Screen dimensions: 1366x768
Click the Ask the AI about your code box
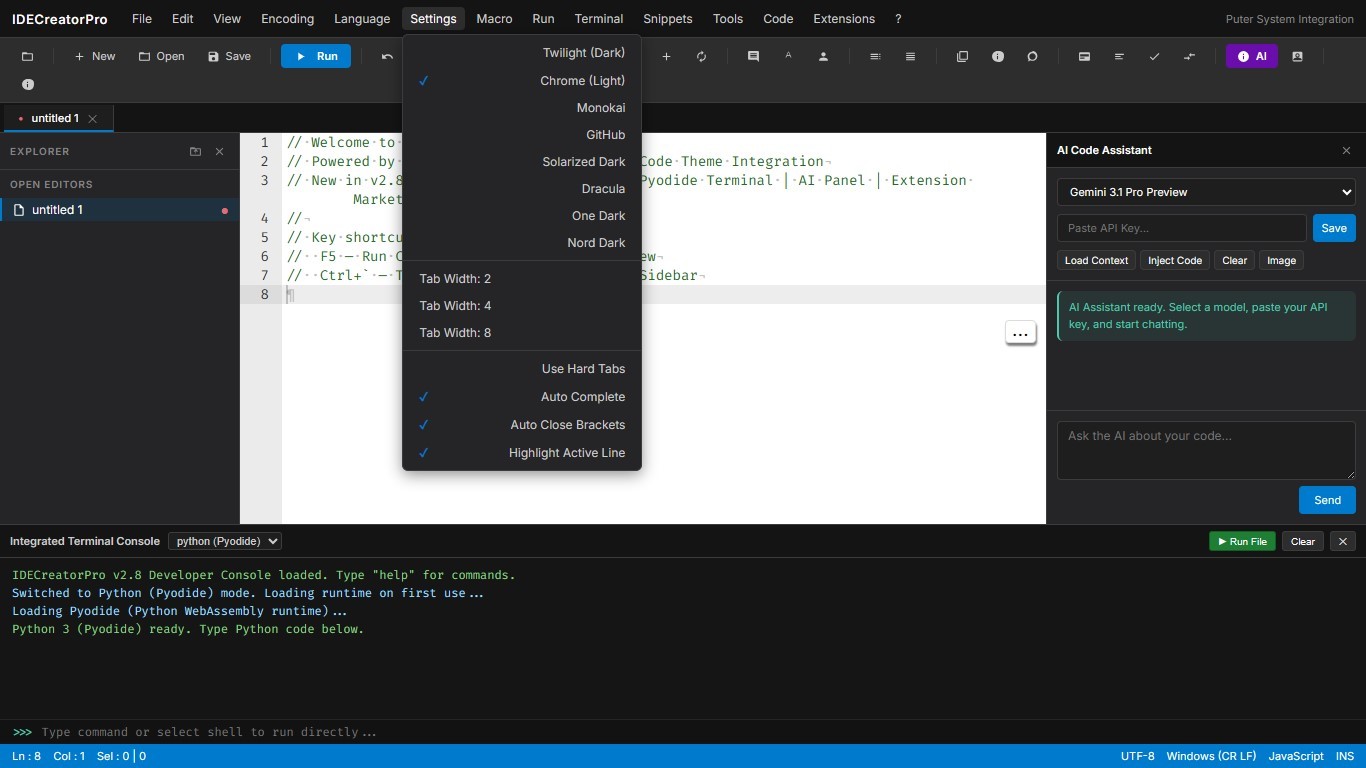coord(1206,450)
